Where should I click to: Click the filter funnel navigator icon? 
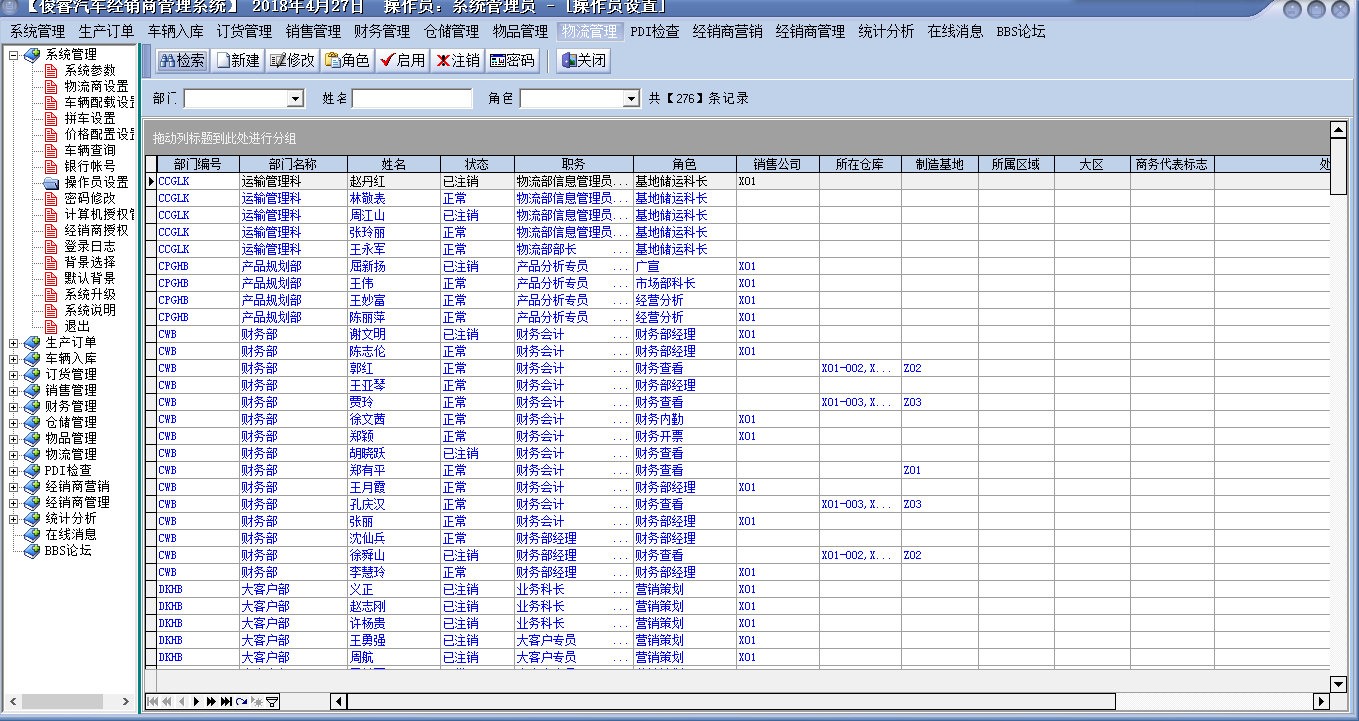(x=272, y=702)
